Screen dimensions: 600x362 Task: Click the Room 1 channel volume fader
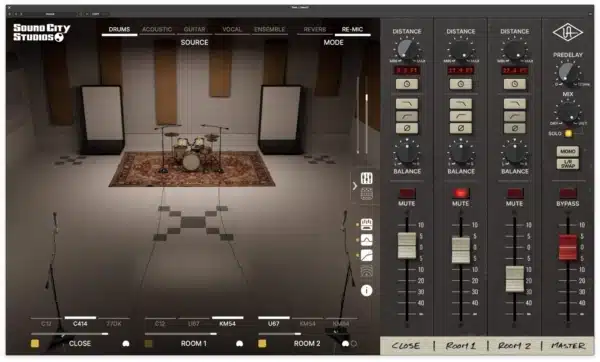(461, 250)
